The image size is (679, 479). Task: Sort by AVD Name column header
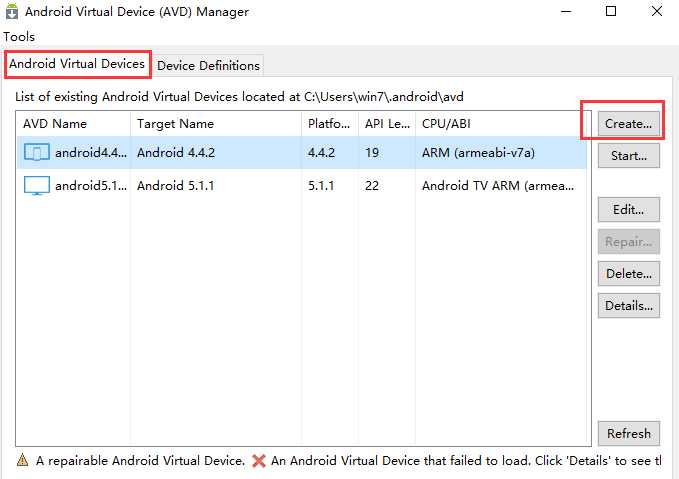pos(73,124)
